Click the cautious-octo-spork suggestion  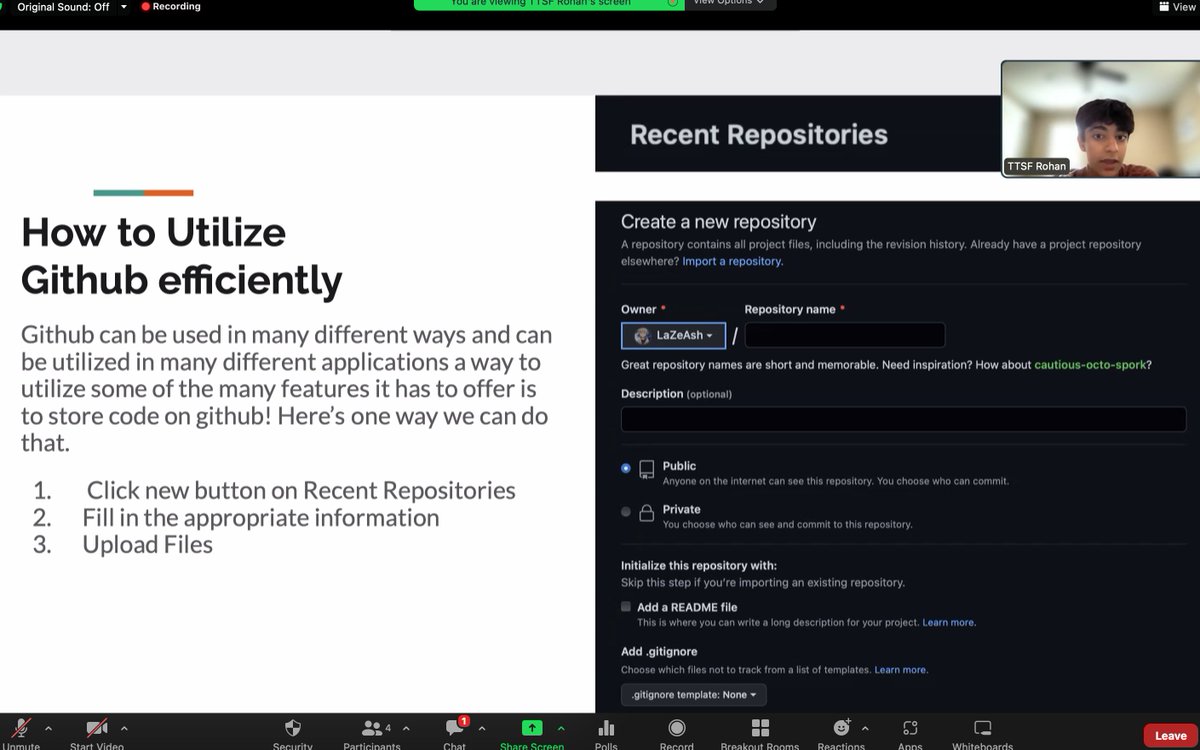[x=1090, y=365]
